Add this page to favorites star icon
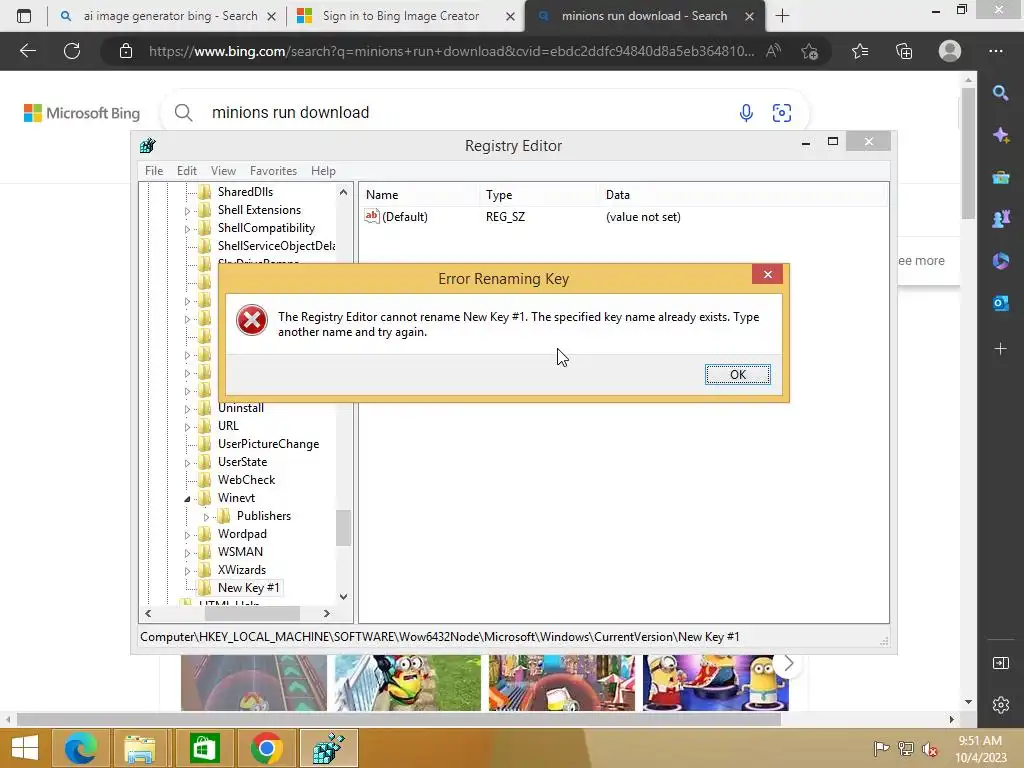This screenshot has width=1024, height=768. coord(809,51)
